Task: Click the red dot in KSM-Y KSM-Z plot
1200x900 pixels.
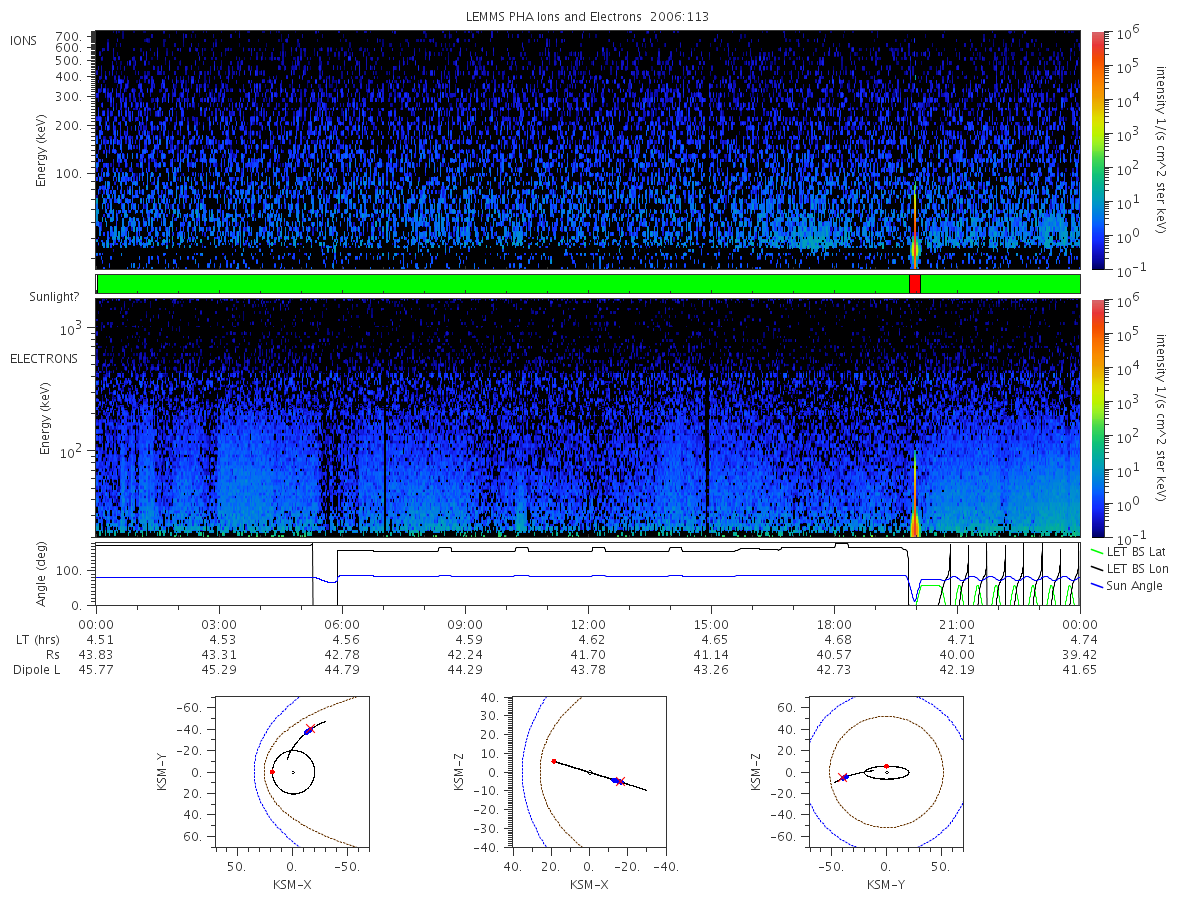Action: [886, 767]
